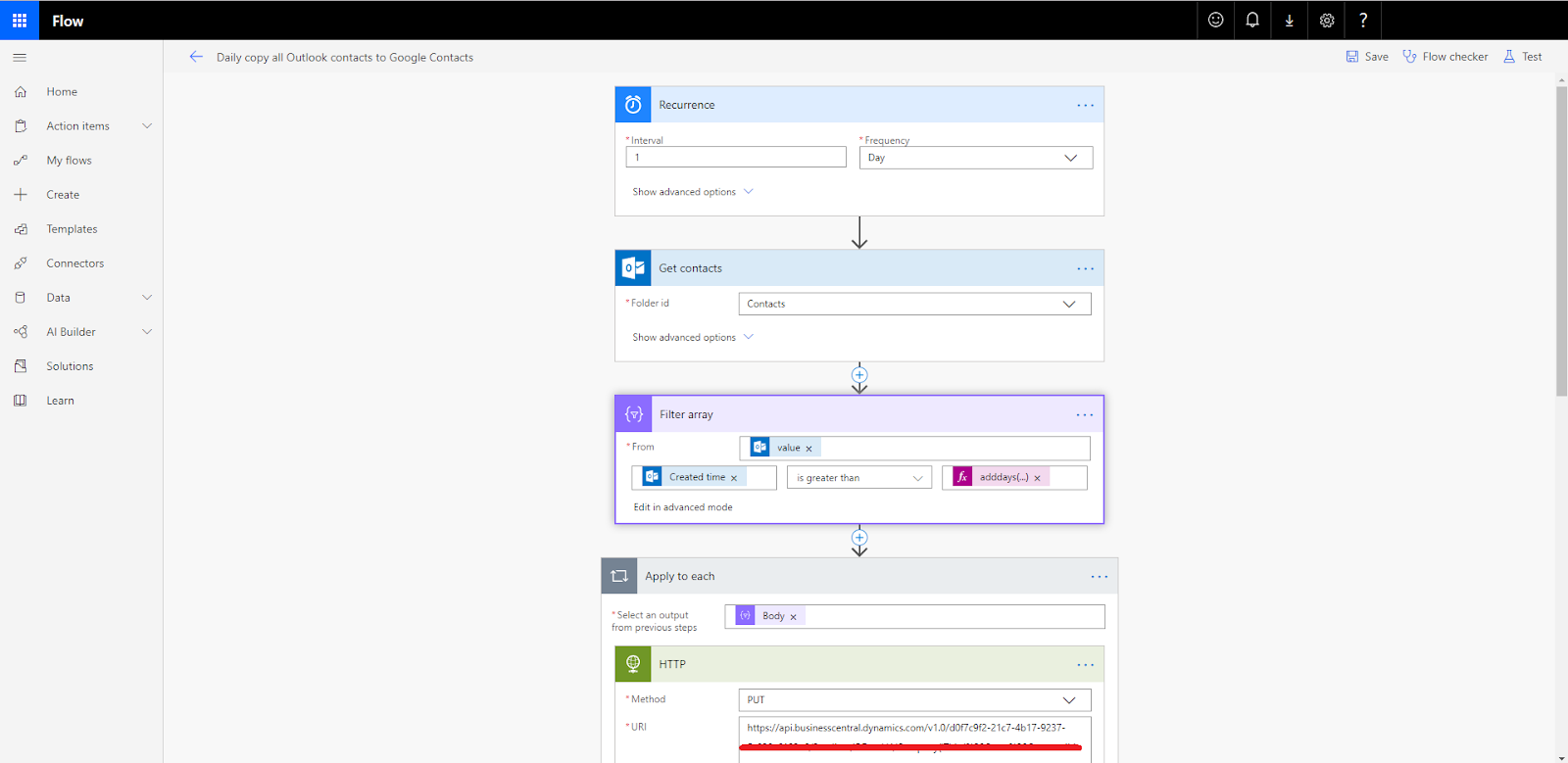Click the Test flask icon
Screen dimensions: 1568x763
[x=1509, y=57]
